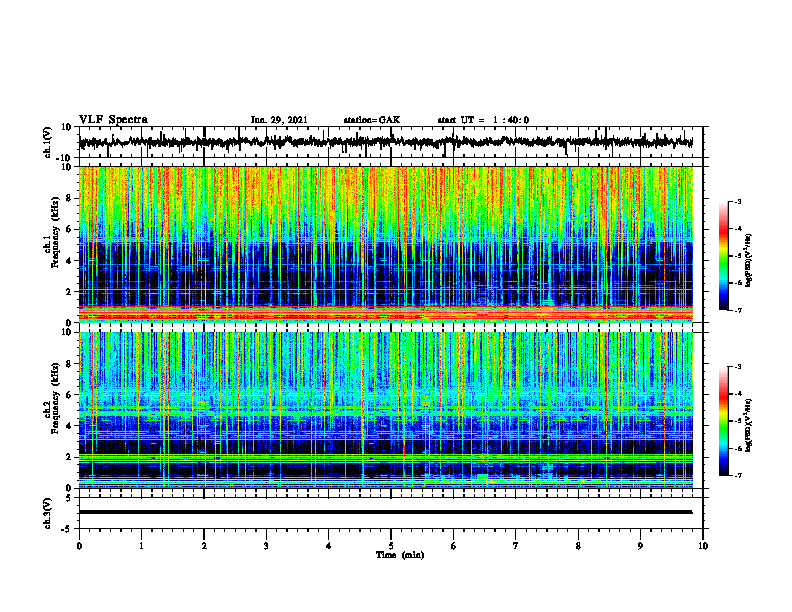Click the time axis tick label '0'
792x612 pixels.
pos(79,546)
